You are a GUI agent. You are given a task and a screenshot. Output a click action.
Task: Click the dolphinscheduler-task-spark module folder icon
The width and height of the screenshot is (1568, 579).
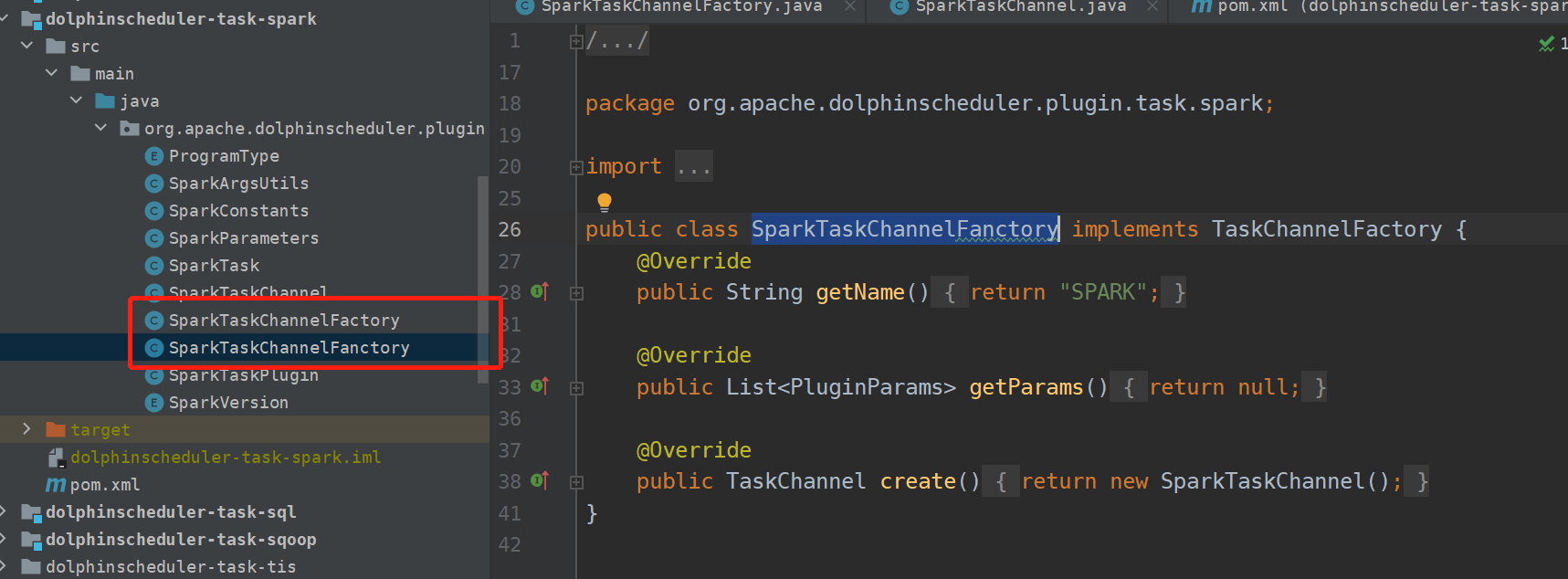tap(31, 19)
